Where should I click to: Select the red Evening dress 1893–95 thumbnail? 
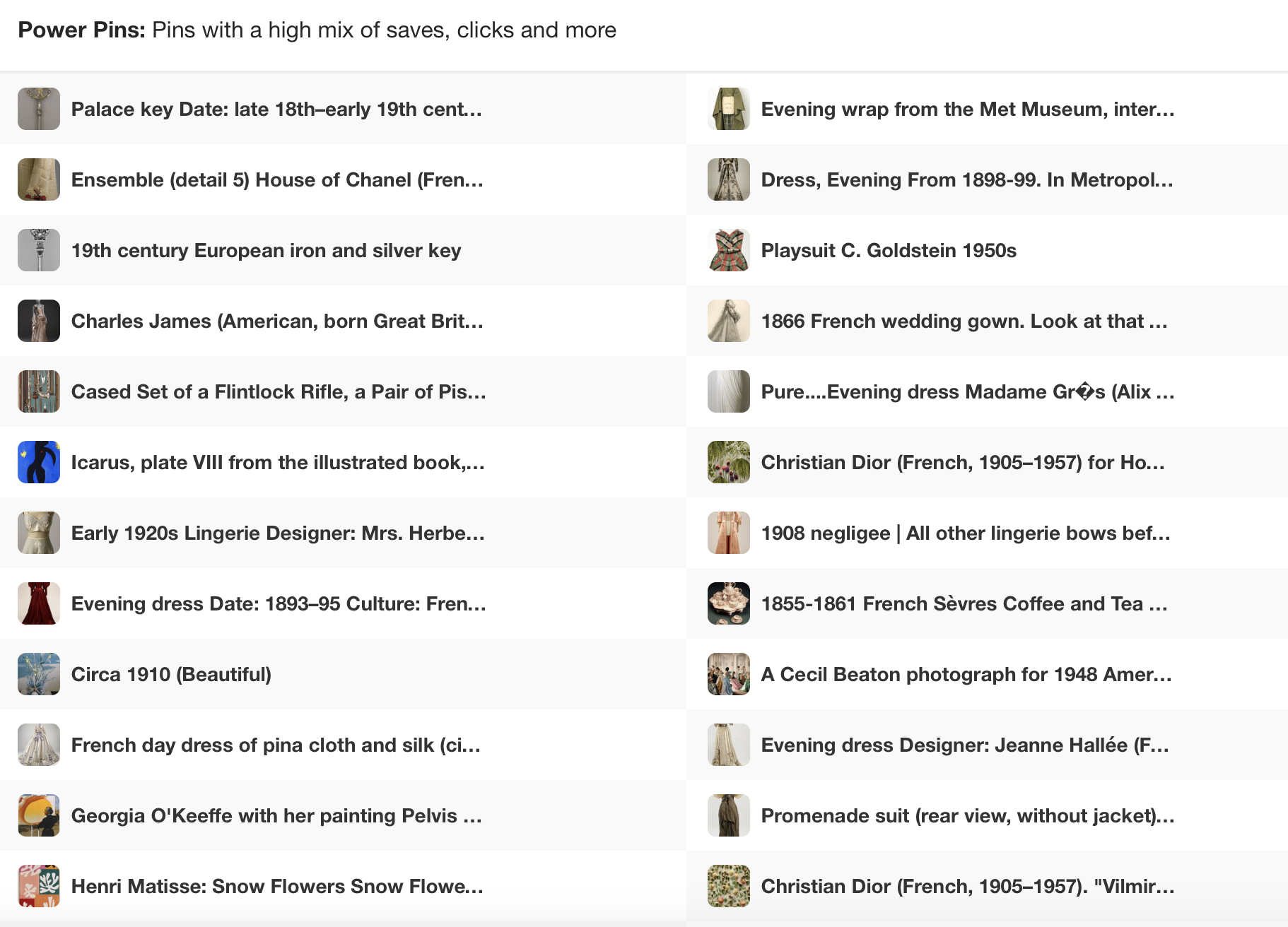click(39, 603)
